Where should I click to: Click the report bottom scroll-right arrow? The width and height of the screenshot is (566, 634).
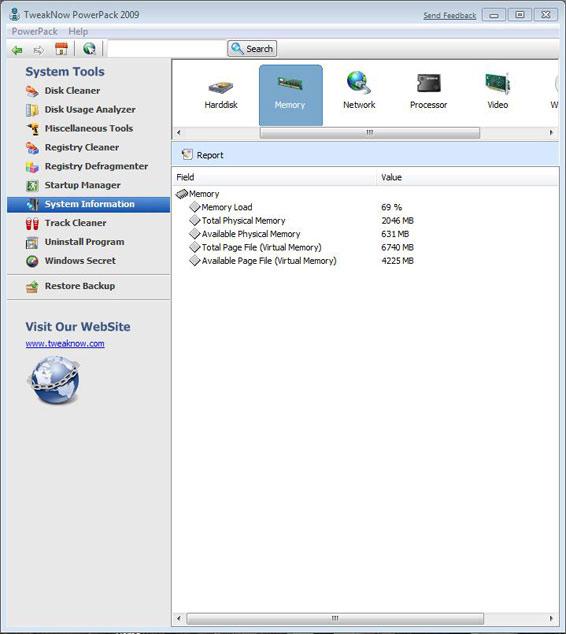tap(551, 619)
